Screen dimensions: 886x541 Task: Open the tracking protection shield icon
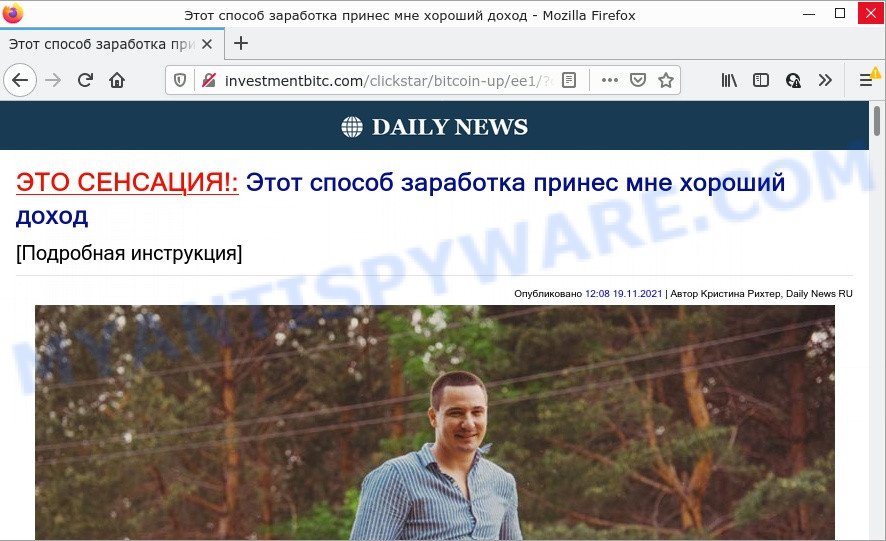click(180, 80)
